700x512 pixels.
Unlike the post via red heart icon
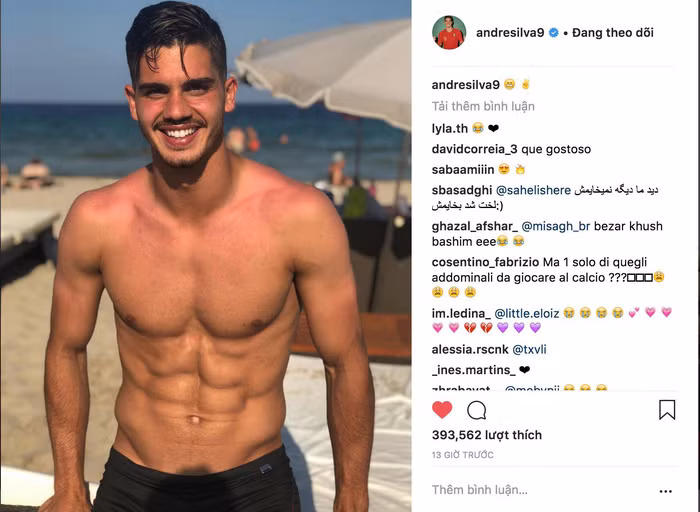pyautogui.click(x=442, y=409)
